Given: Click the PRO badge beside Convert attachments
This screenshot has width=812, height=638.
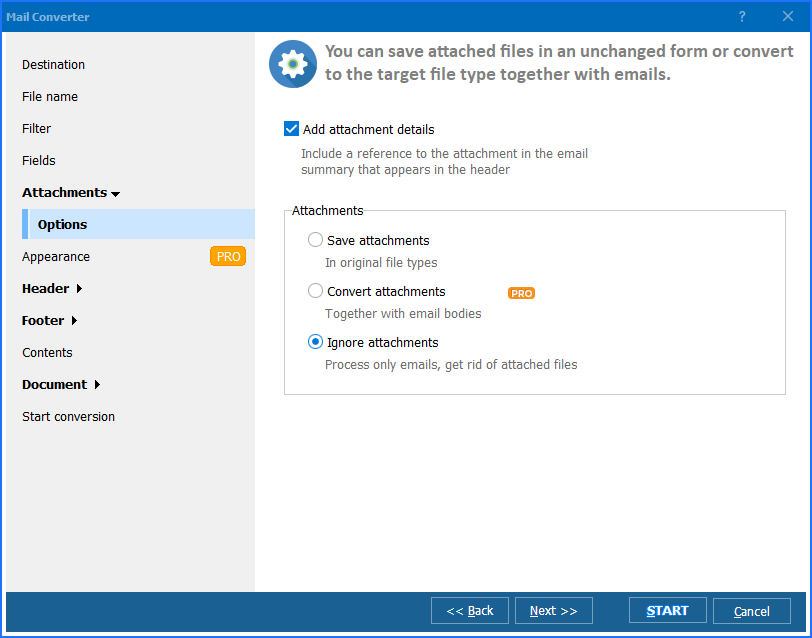Looking at the screenshot, I should [521, 293].
